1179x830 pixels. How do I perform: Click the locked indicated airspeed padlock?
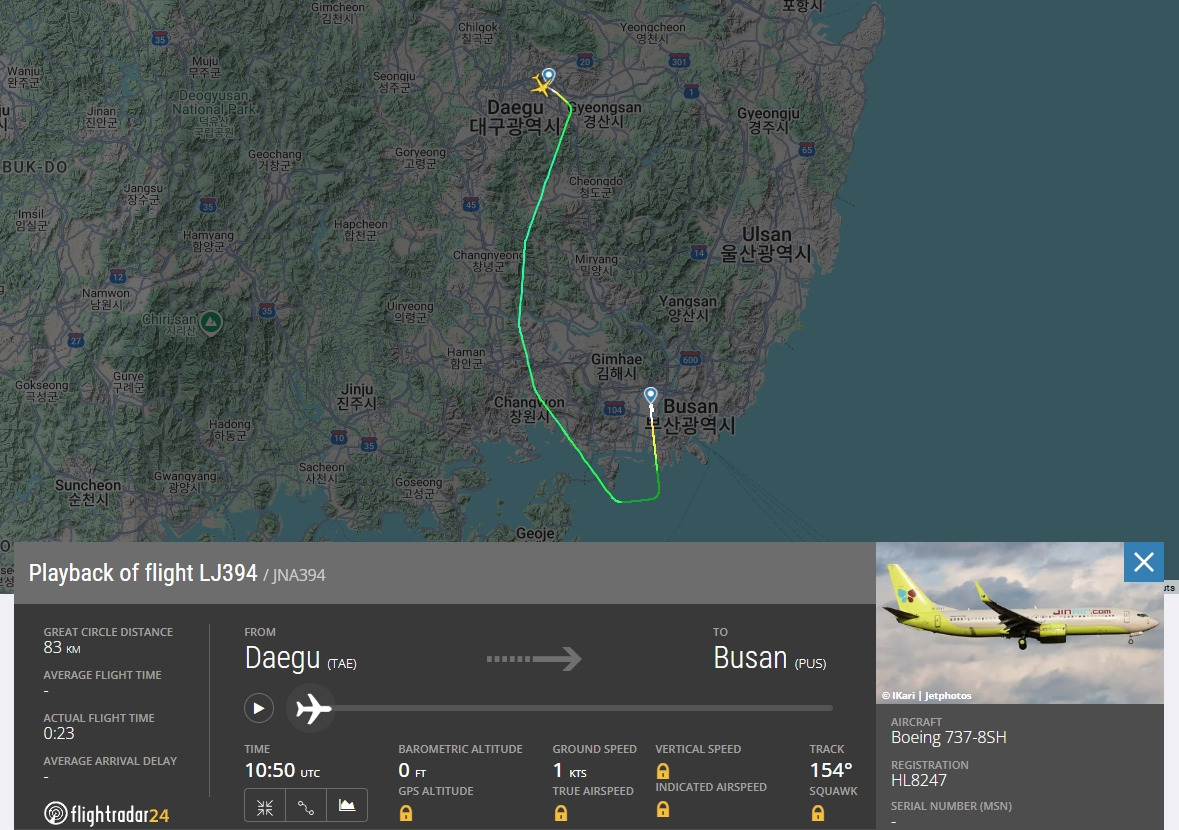click(x=662, y=809)
